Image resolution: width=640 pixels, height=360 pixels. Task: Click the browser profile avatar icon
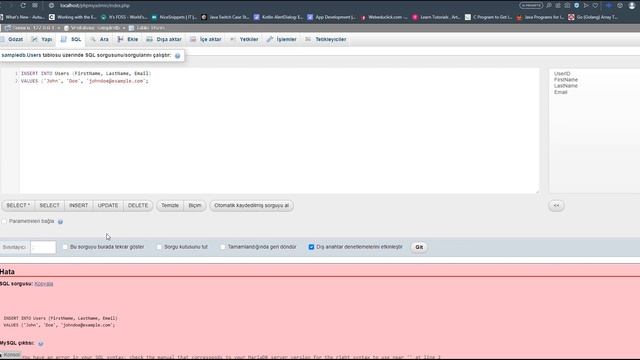pyautogui.click(x=632, y=6)
